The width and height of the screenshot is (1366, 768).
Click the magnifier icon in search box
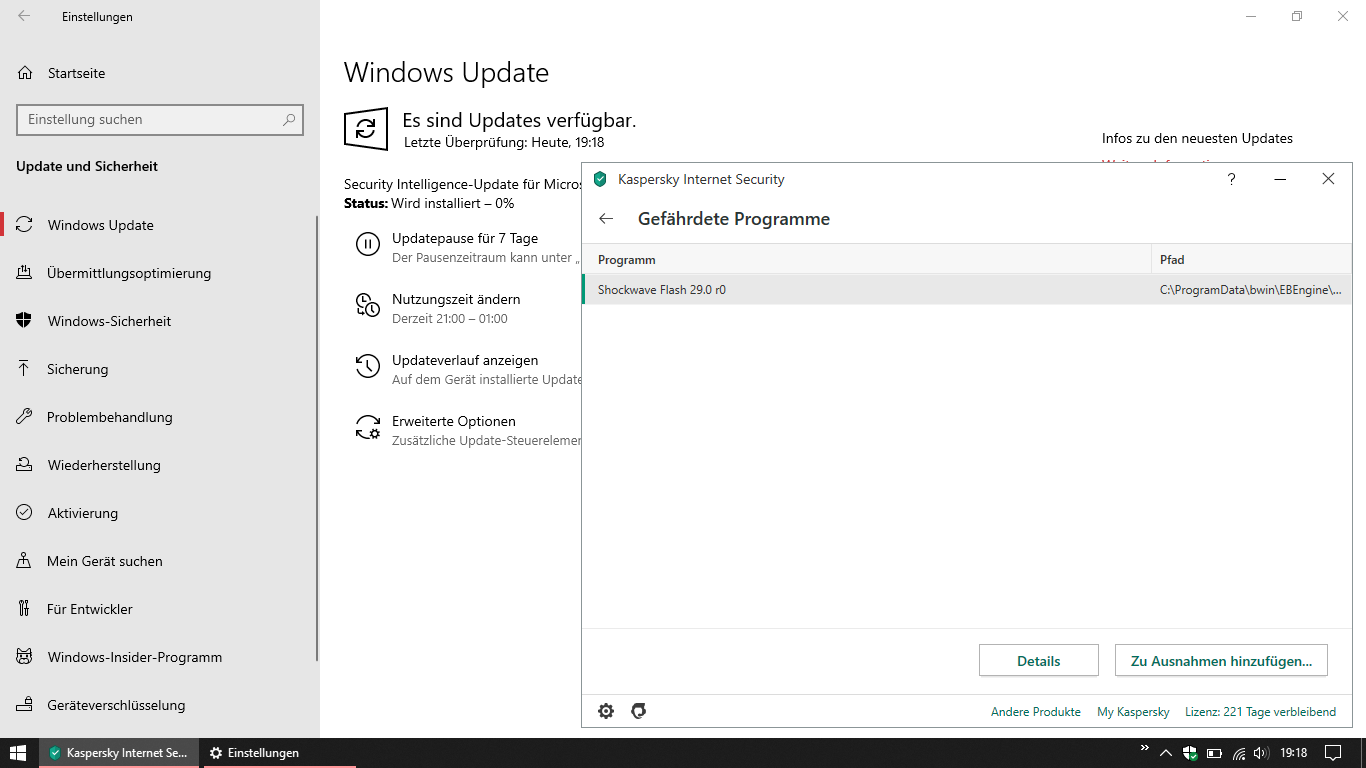[289, 119]
